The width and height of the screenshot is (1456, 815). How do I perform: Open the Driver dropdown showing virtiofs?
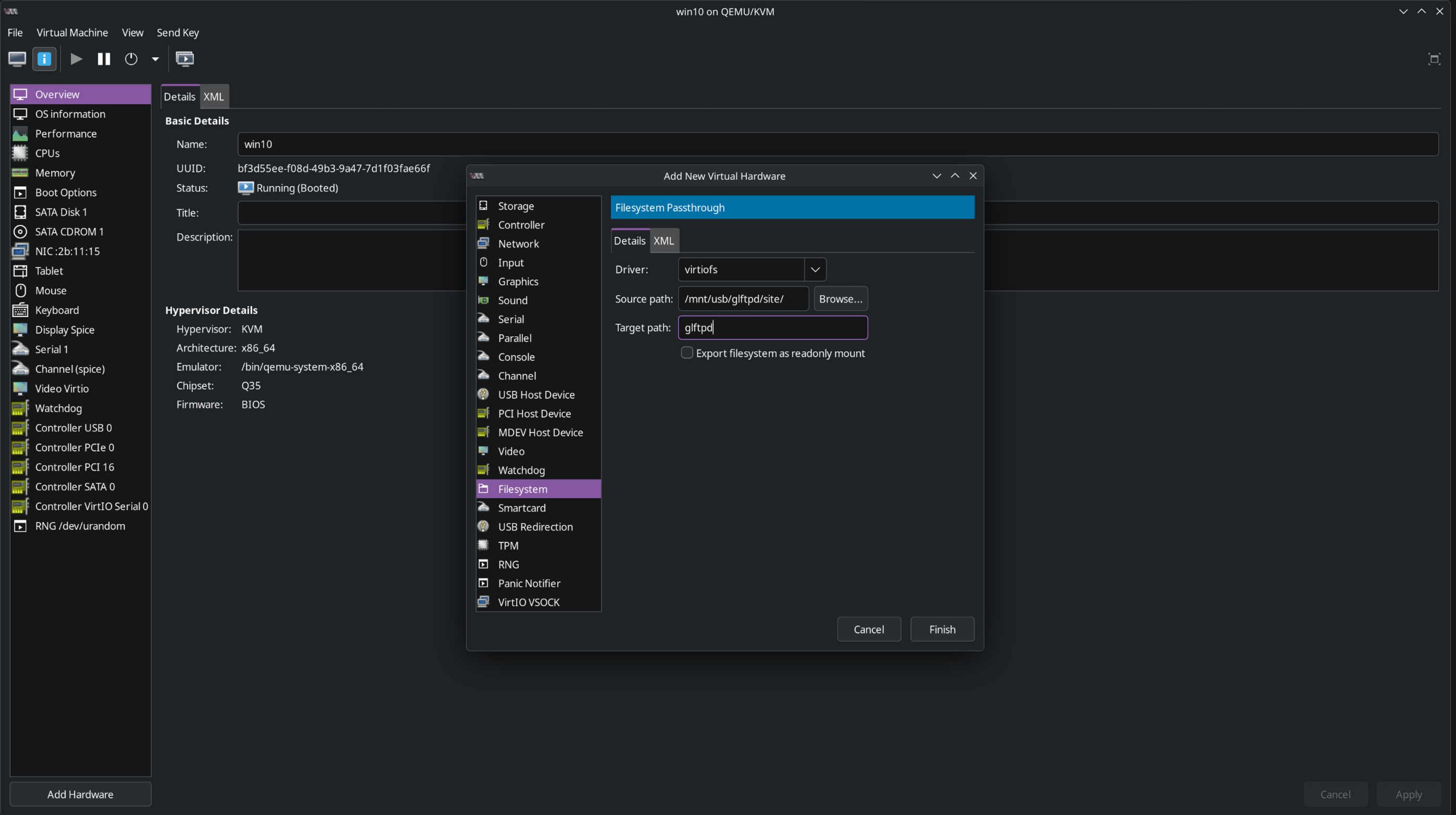pos(815,270)
